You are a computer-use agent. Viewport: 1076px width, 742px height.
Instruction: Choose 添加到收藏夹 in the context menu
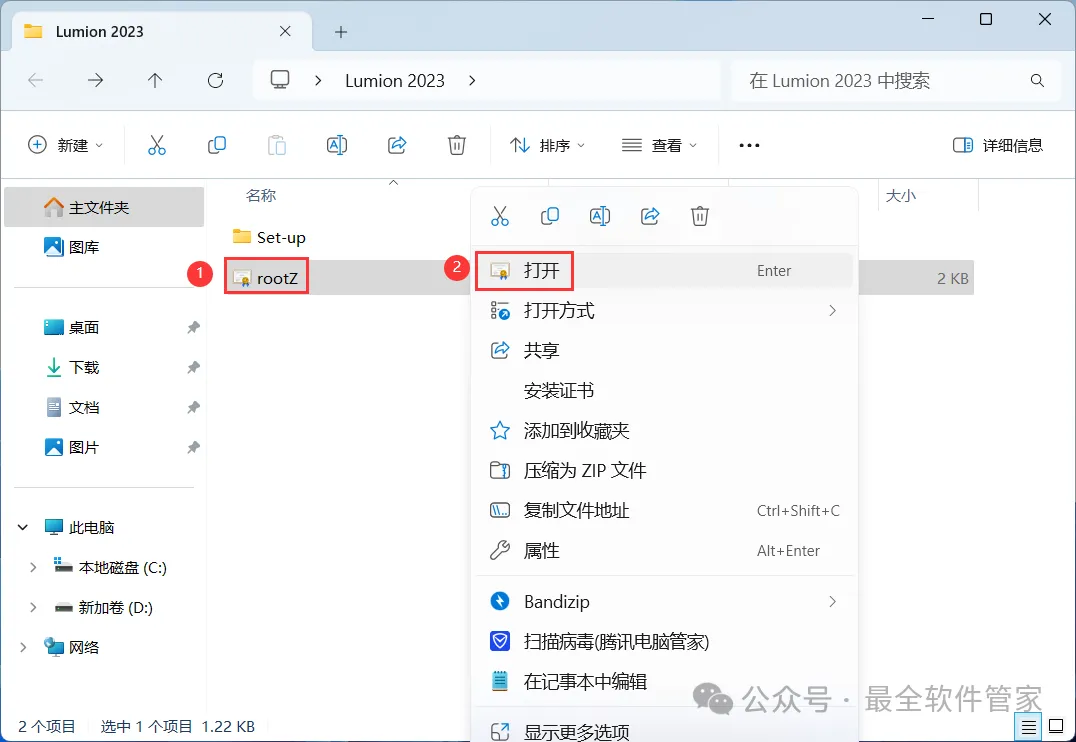pos(664,430)
